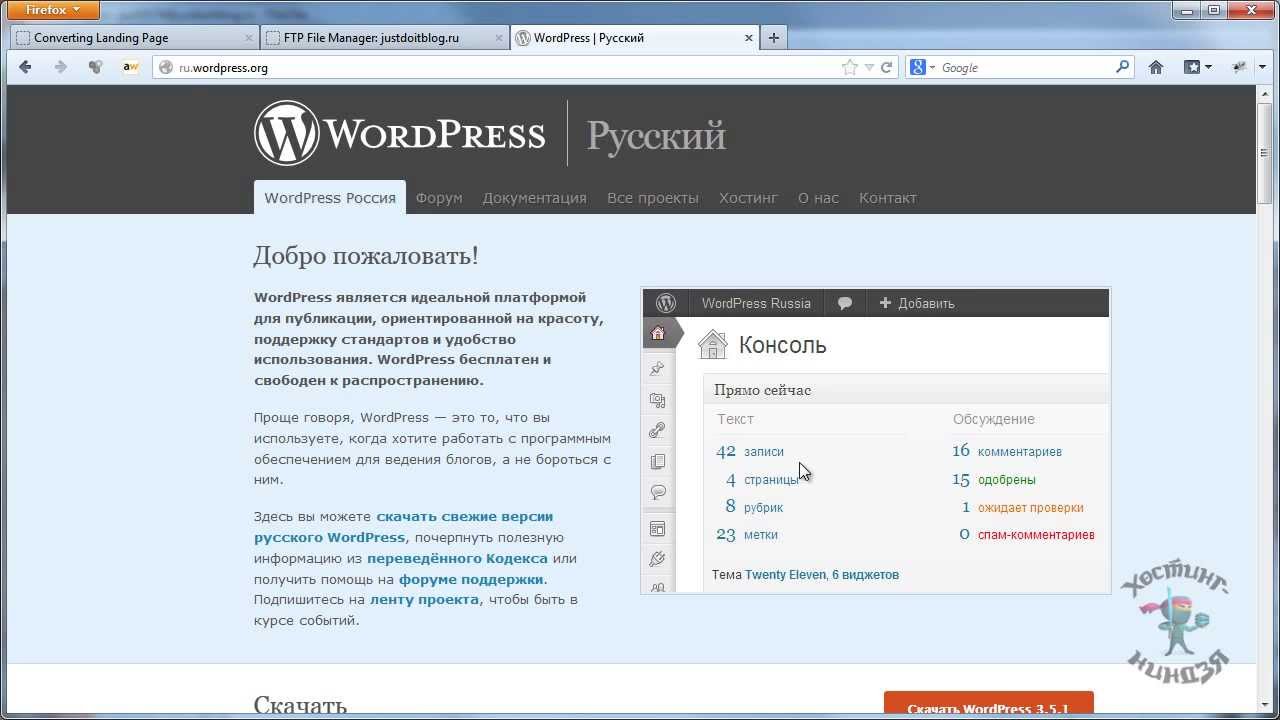Open the Документация menu item
Viewport: 1280px width, 720px height.
pos(534,198)
